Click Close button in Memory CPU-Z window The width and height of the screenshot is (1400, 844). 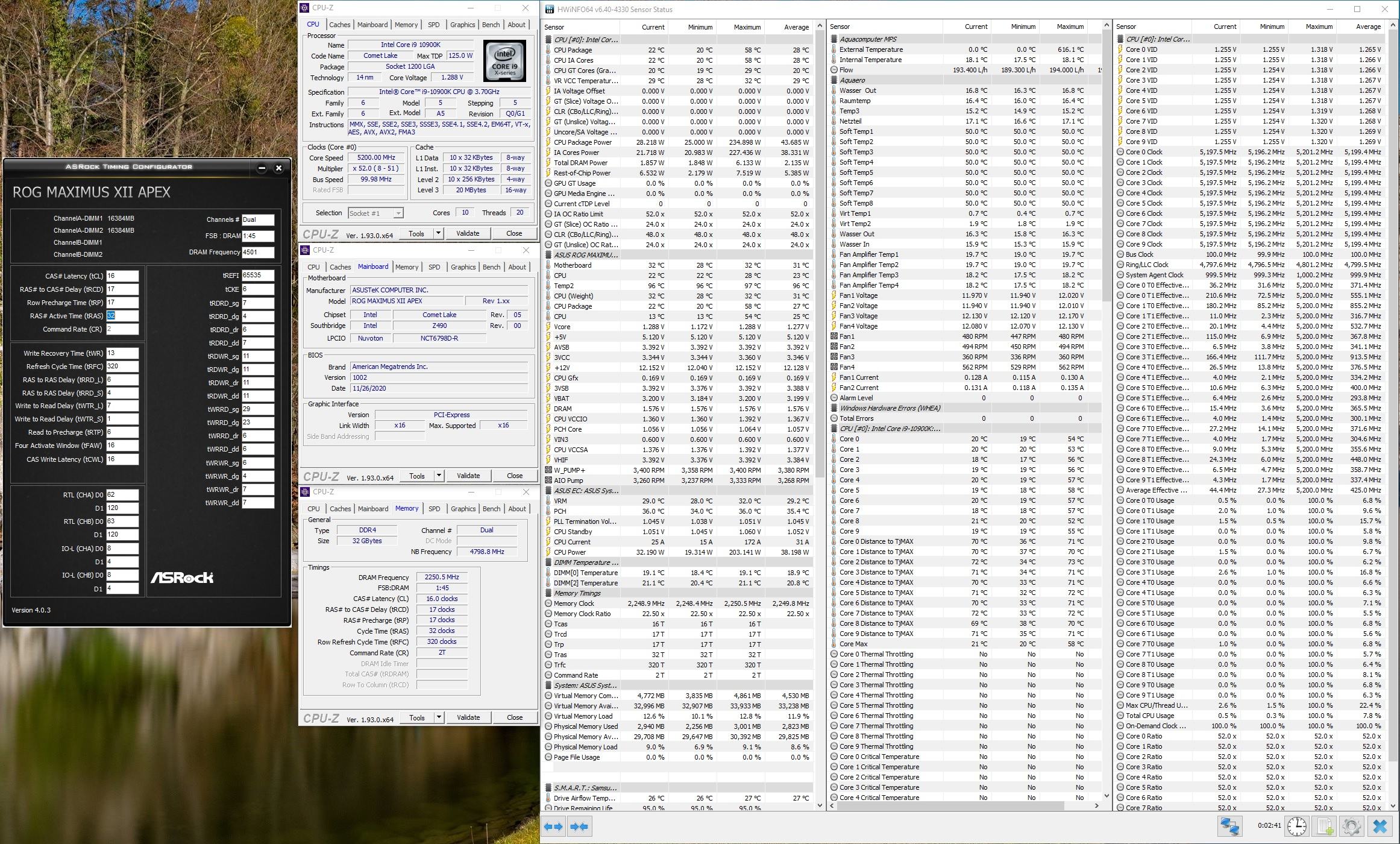pos(515,717)
